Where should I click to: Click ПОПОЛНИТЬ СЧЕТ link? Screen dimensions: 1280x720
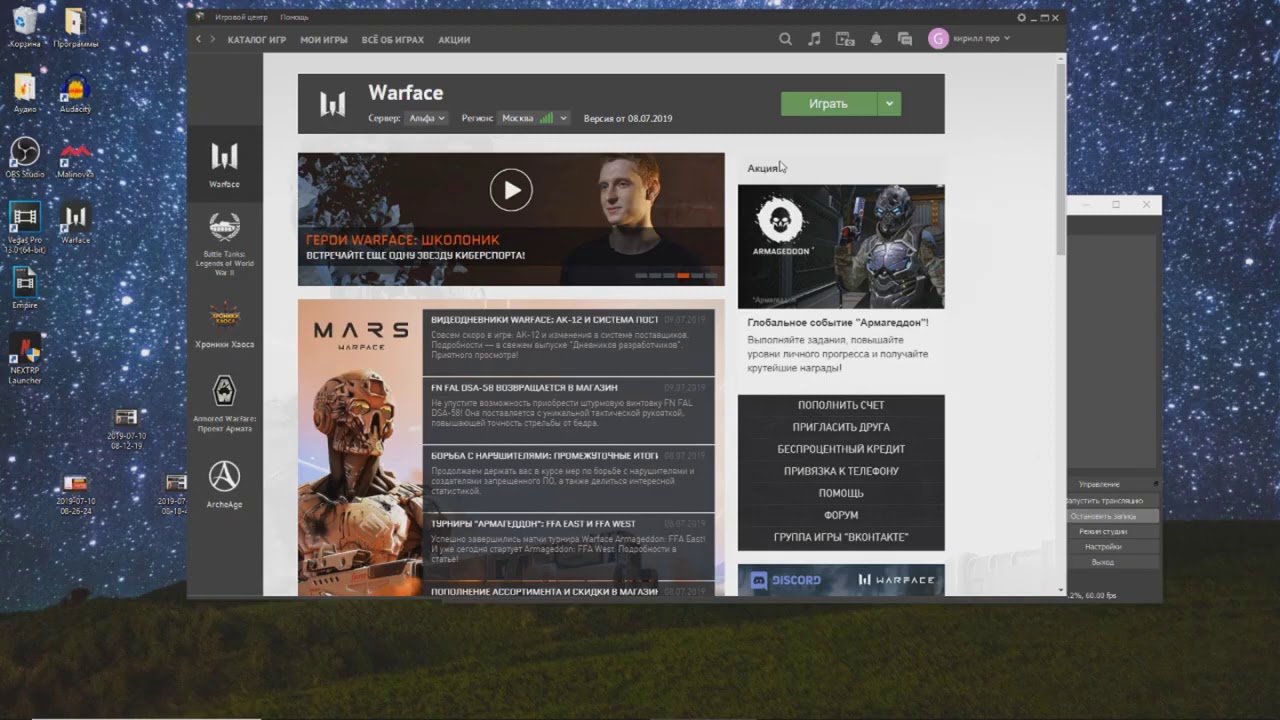(841, 405)
